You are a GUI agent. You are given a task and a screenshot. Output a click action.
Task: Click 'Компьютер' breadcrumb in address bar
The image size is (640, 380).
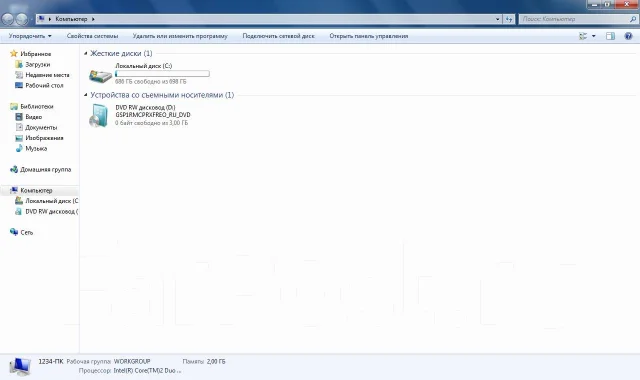pyautogui.click(x=71, y=19)
